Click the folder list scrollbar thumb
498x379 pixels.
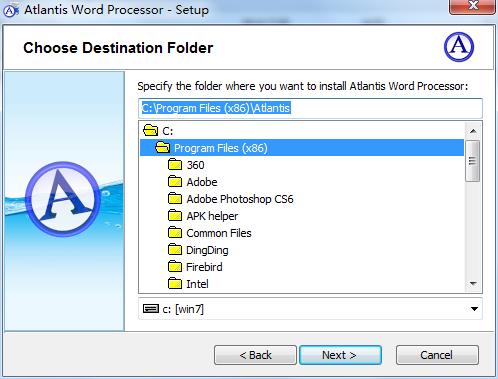coord(473,161)
